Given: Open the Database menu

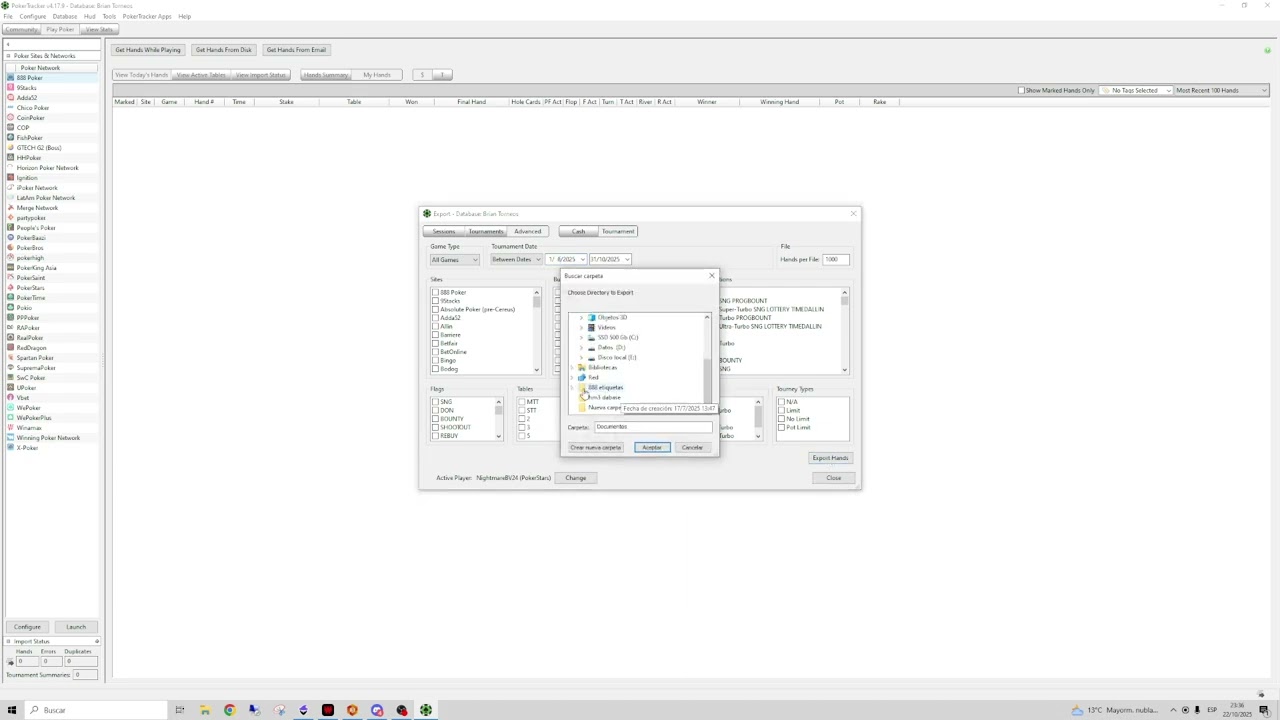Looking at the screenshot, I should tap(65, 16).
